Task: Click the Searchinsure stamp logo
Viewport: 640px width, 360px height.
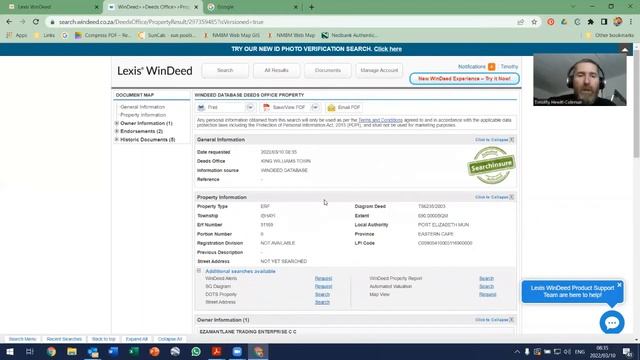Action: click(x=491, y=165)
